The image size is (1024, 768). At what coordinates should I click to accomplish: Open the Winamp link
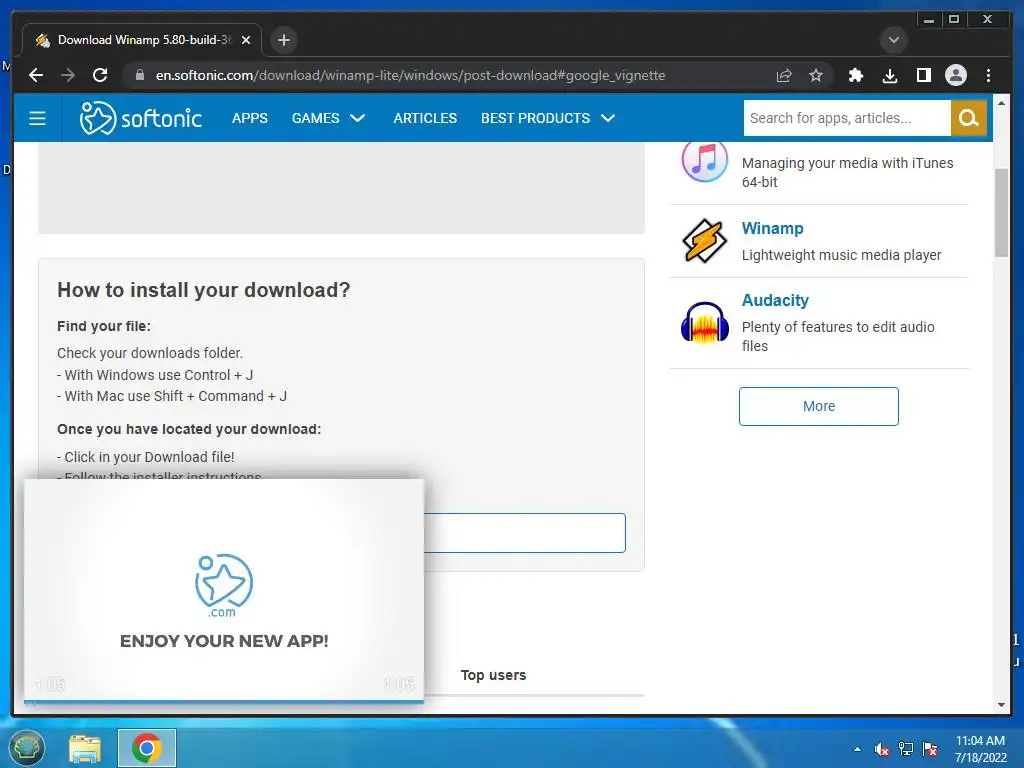pos(773,229)
